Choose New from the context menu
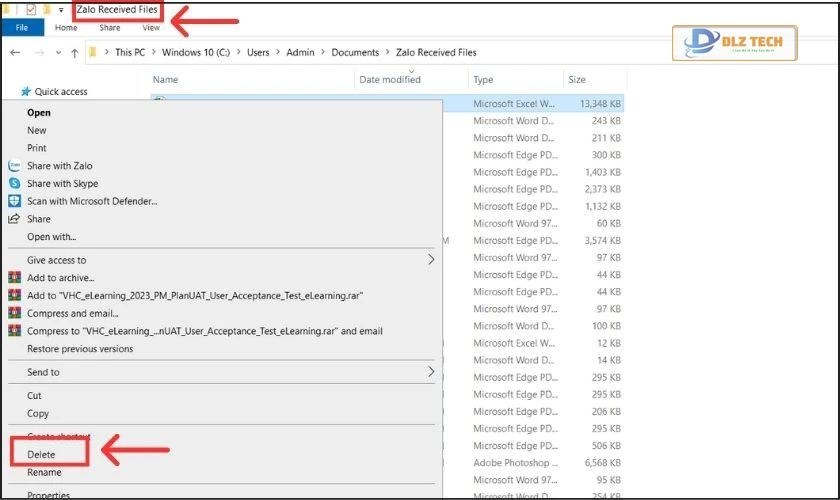 point(36,130)
